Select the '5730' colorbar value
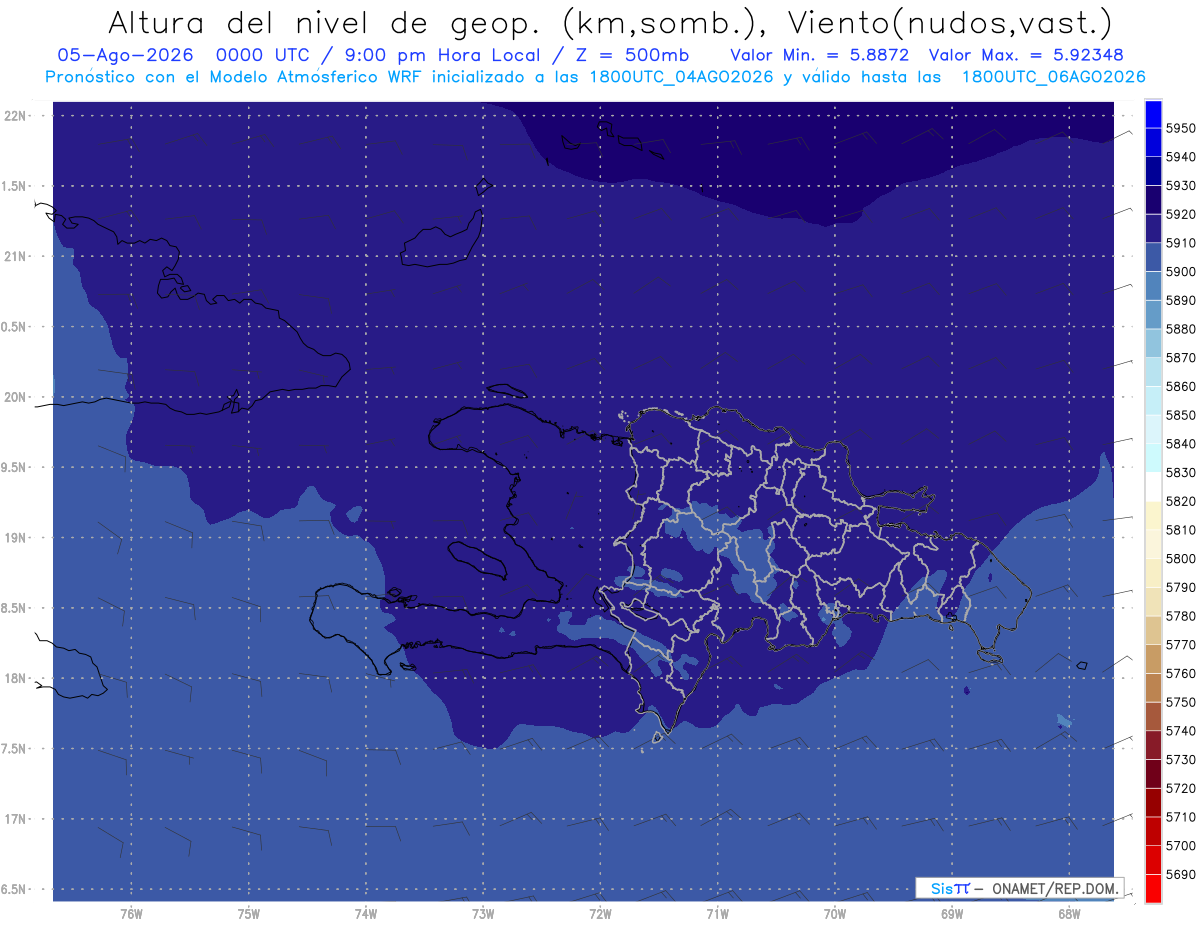 (1180, 759)
